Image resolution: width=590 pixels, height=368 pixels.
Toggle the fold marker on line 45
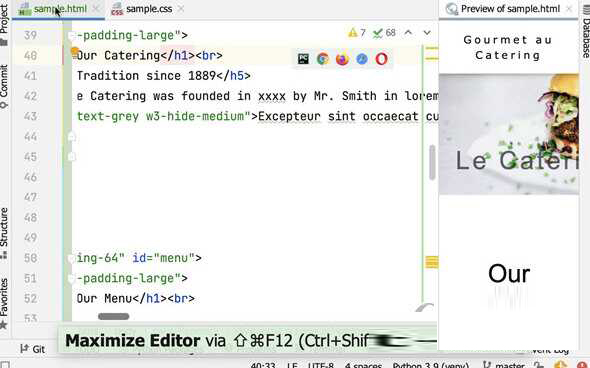point(72,157)
